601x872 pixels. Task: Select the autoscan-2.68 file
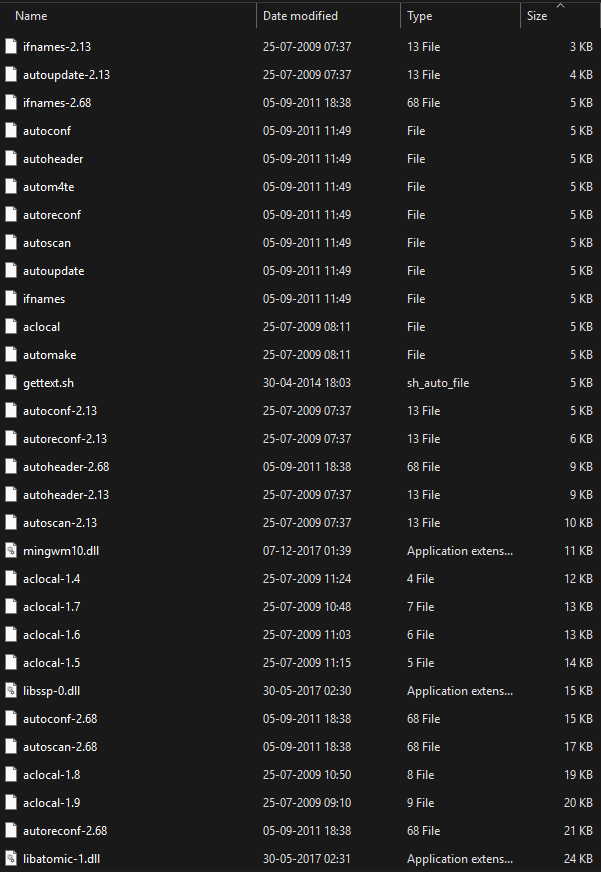click(x=60, y=747)
